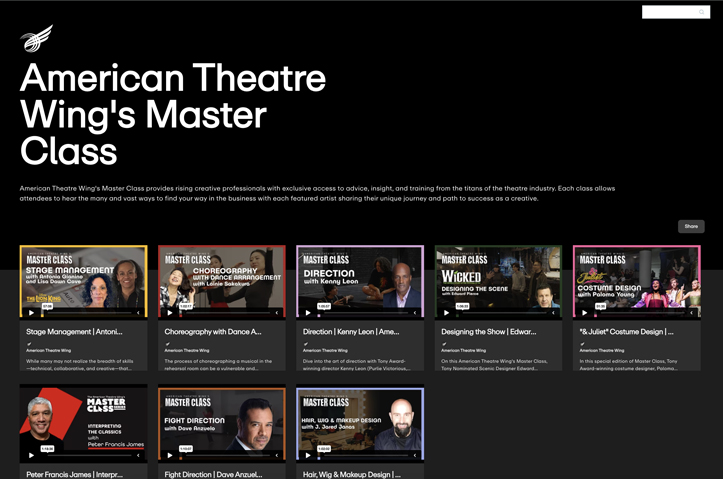The width and height of the screenshot is (723, 479).
Task: Mute the Direction Kenny Leon video volume icon
Action: (415, 313)
